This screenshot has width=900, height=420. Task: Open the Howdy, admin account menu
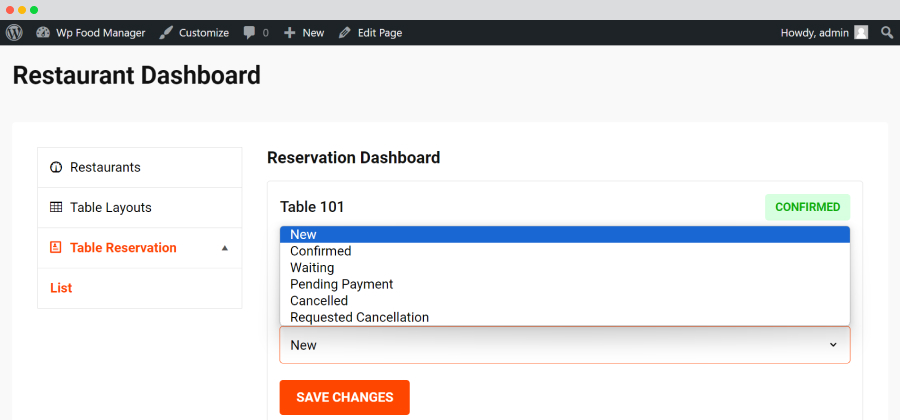click(814, 33)
